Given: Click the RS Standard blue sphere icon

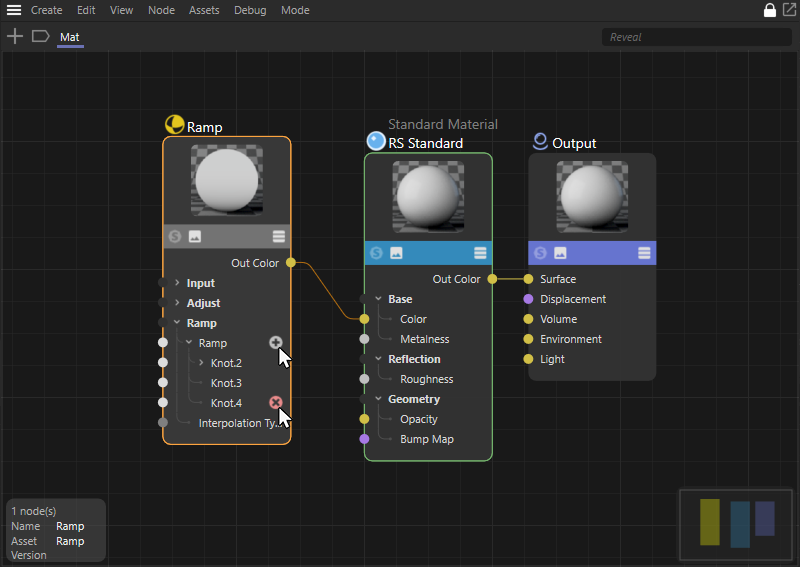Looking at the screenshot, I should point(376,141).
